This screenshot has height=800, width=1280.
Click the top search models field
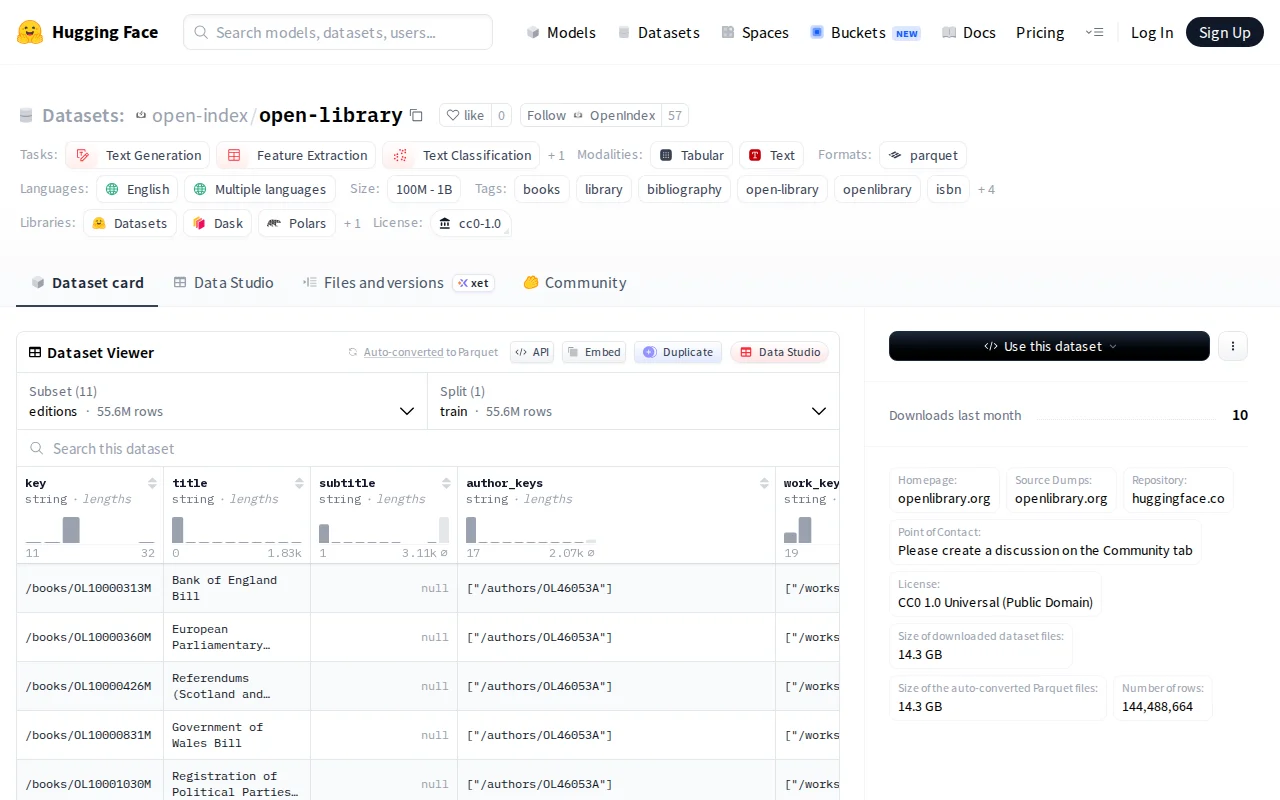click(x=338, y=32)
